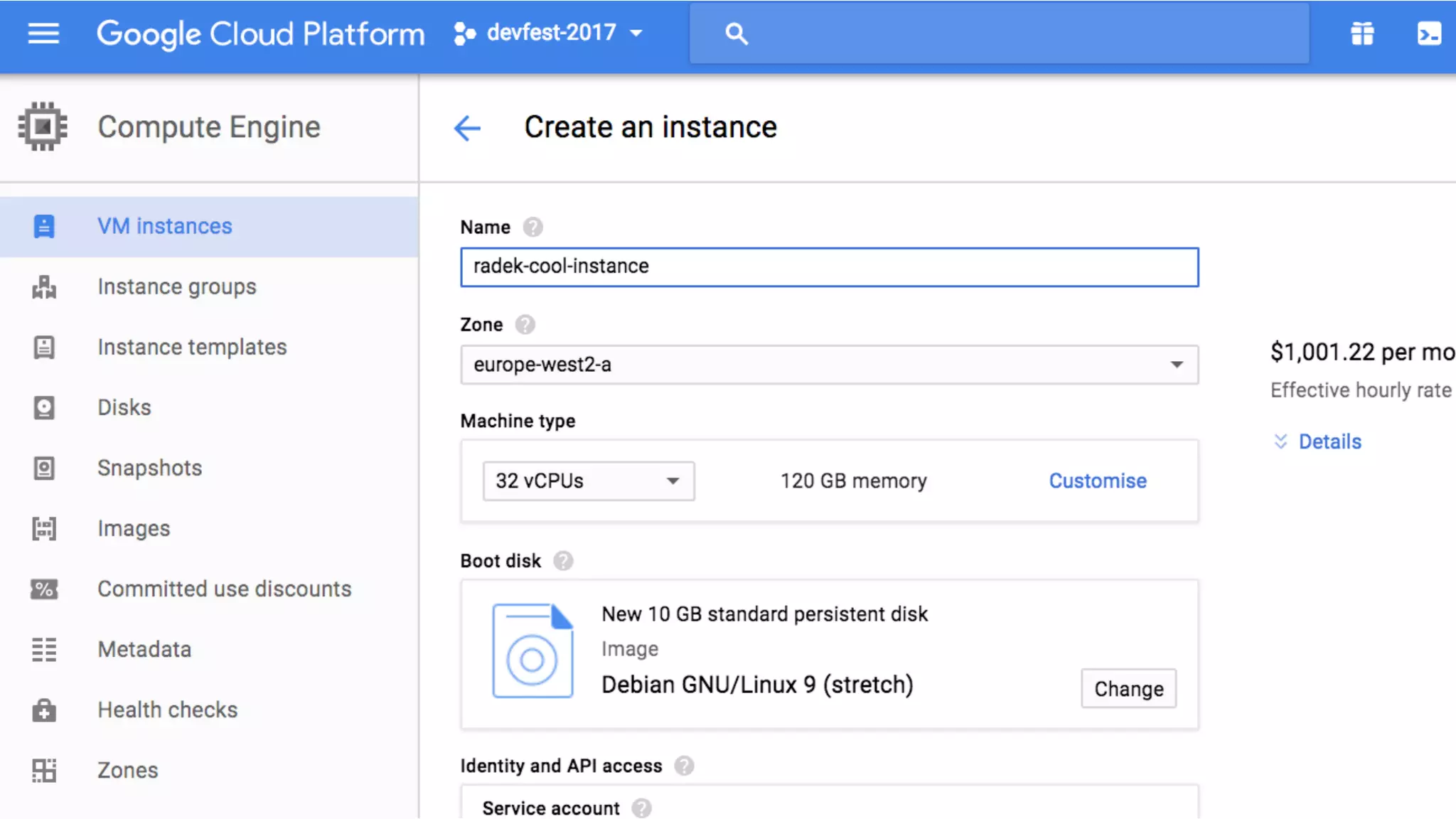1456x819 pixels.
Task: Click the help icon next to Zone
Action: pos(525,325)
